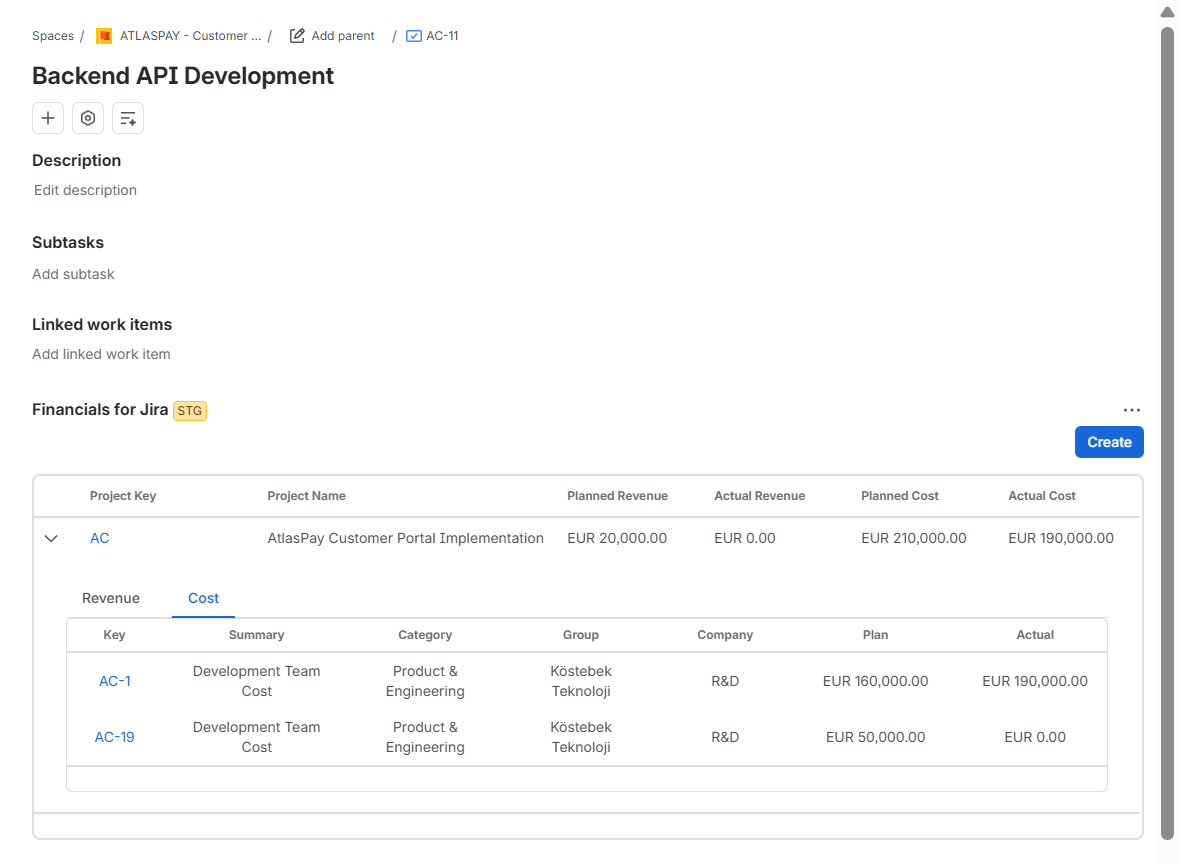The height and width of the screenshot is (864, 1179).
Task: Open AC-11 breadcrumb link
Action: pyautogui.click(x=442, y=36)
